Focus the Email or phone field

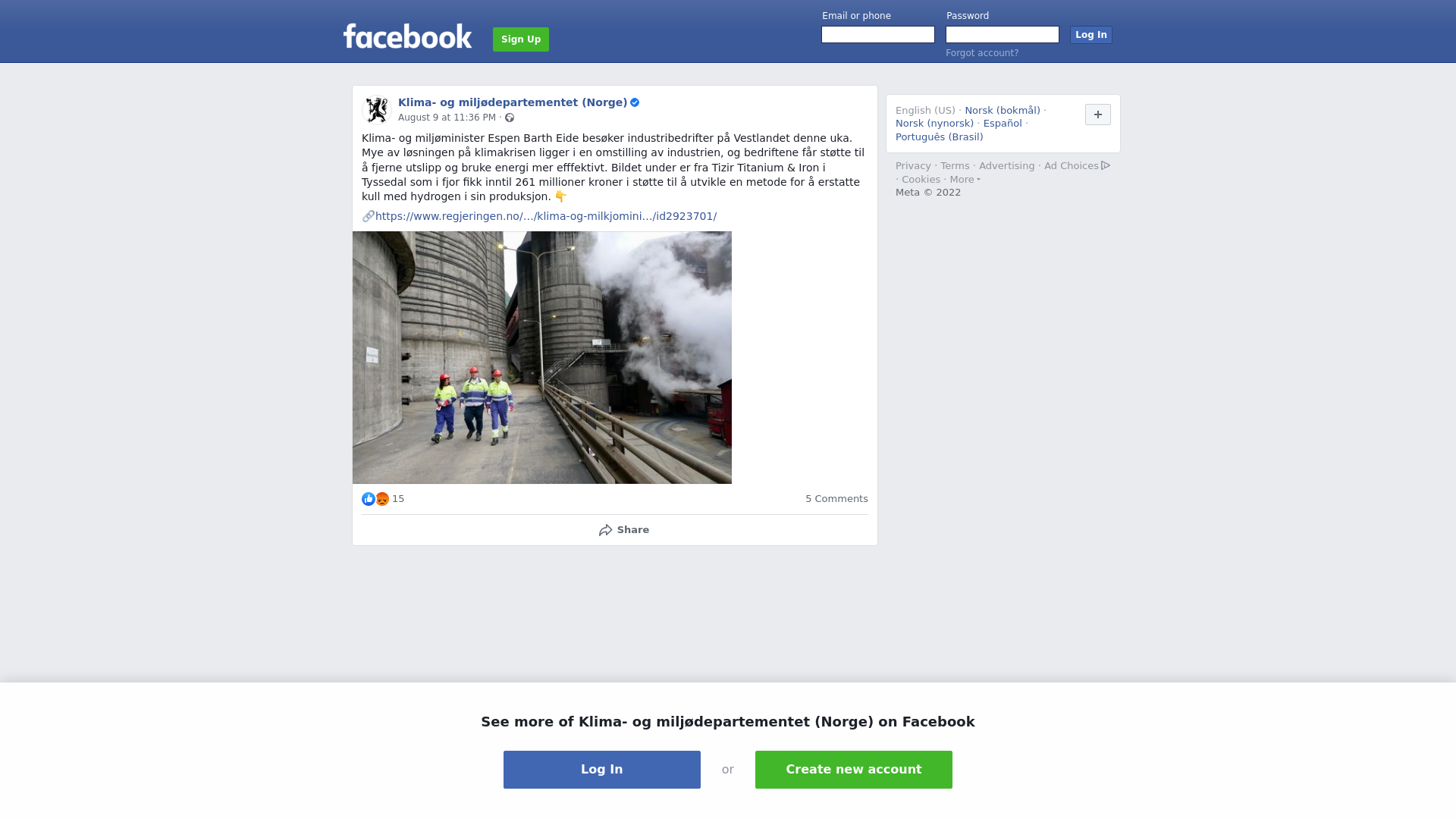click(x=878, y=35)
